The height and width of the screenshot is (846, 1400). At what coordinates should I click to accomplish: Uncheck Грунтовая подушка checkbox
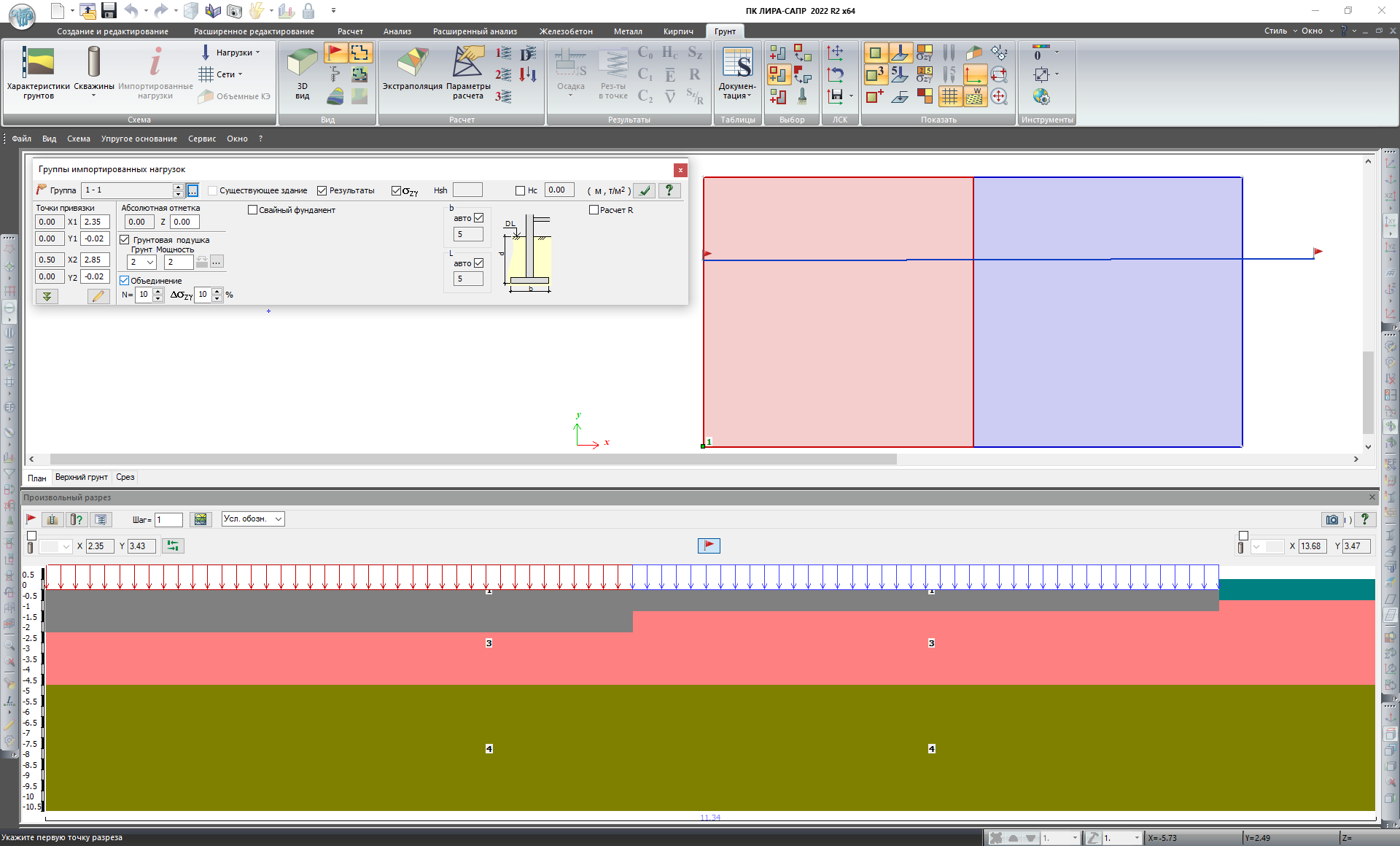tap(125, 240)
